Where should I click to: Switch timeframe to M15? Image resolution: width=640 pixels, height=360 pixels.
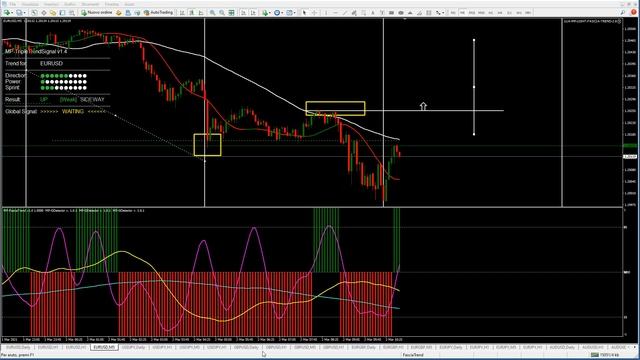pyautogui.click(x=472, y=13)
